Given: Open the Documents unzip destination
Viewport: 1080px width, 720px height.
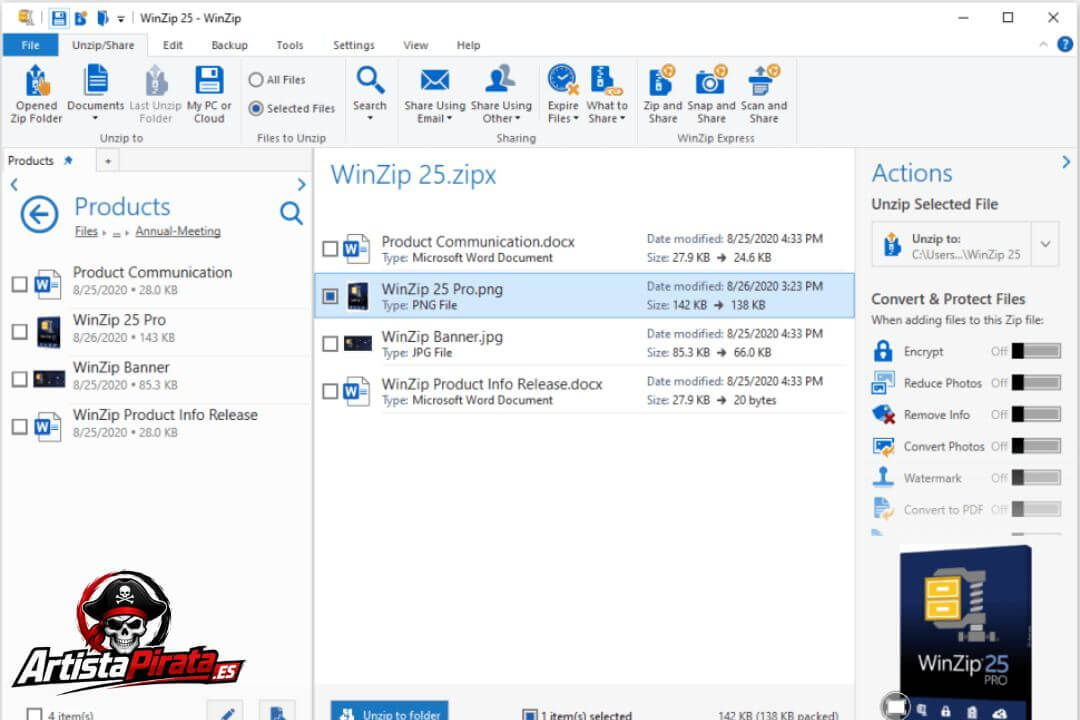Looking at the screenshot, I should click(95, 94).
